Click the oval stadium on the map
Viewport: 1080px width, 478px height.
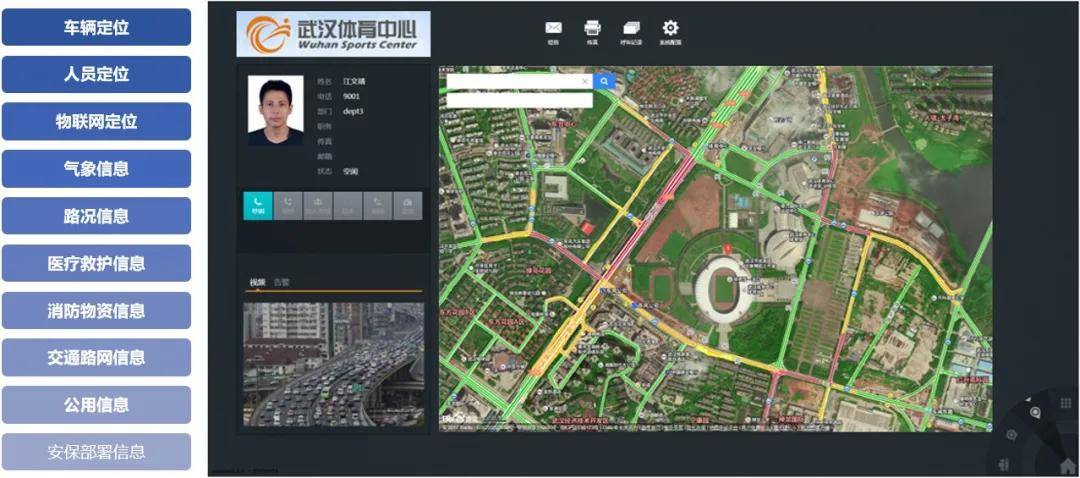point(724,289)
